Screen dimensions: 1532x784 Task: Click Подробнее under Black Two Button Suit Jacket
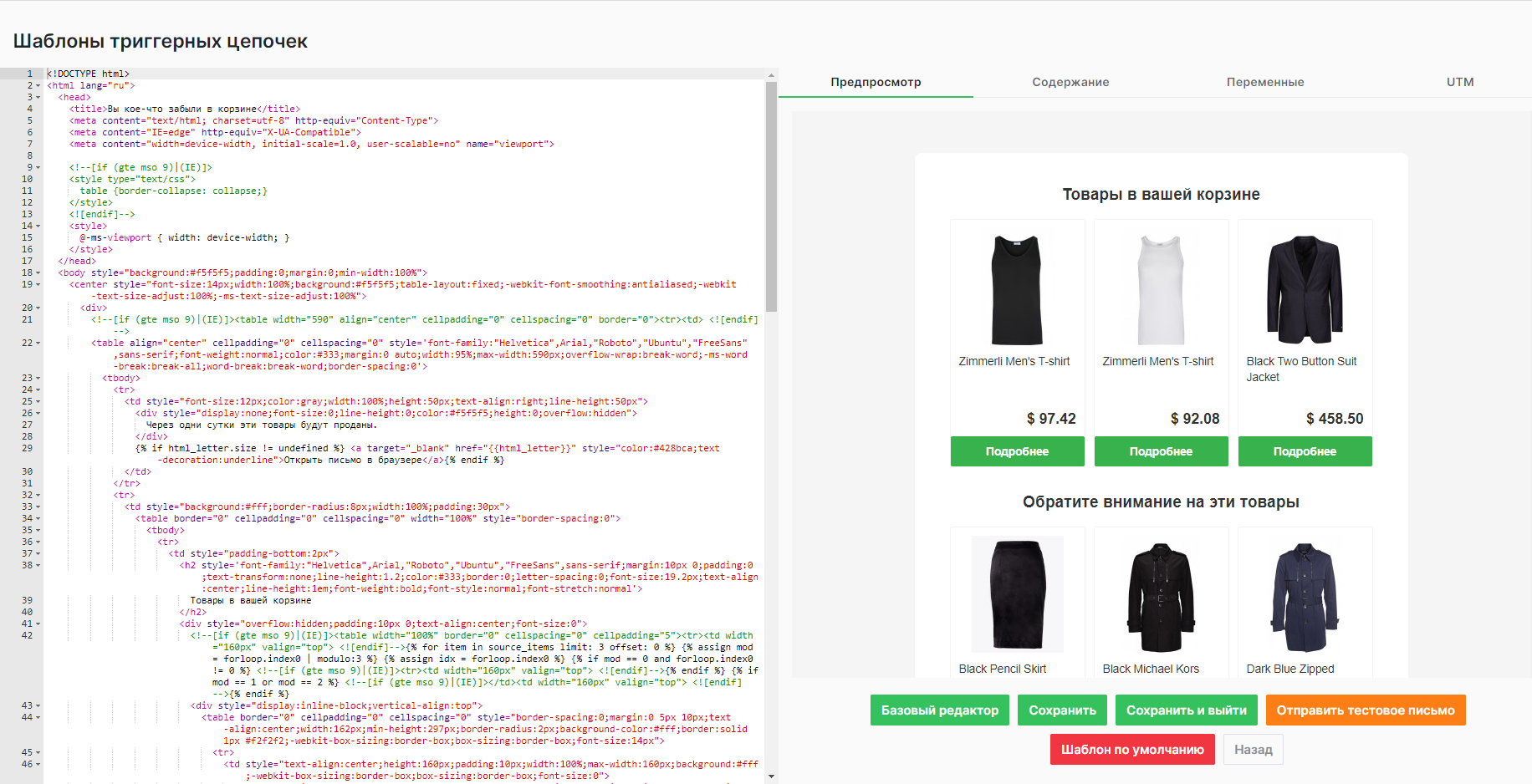1305,451
